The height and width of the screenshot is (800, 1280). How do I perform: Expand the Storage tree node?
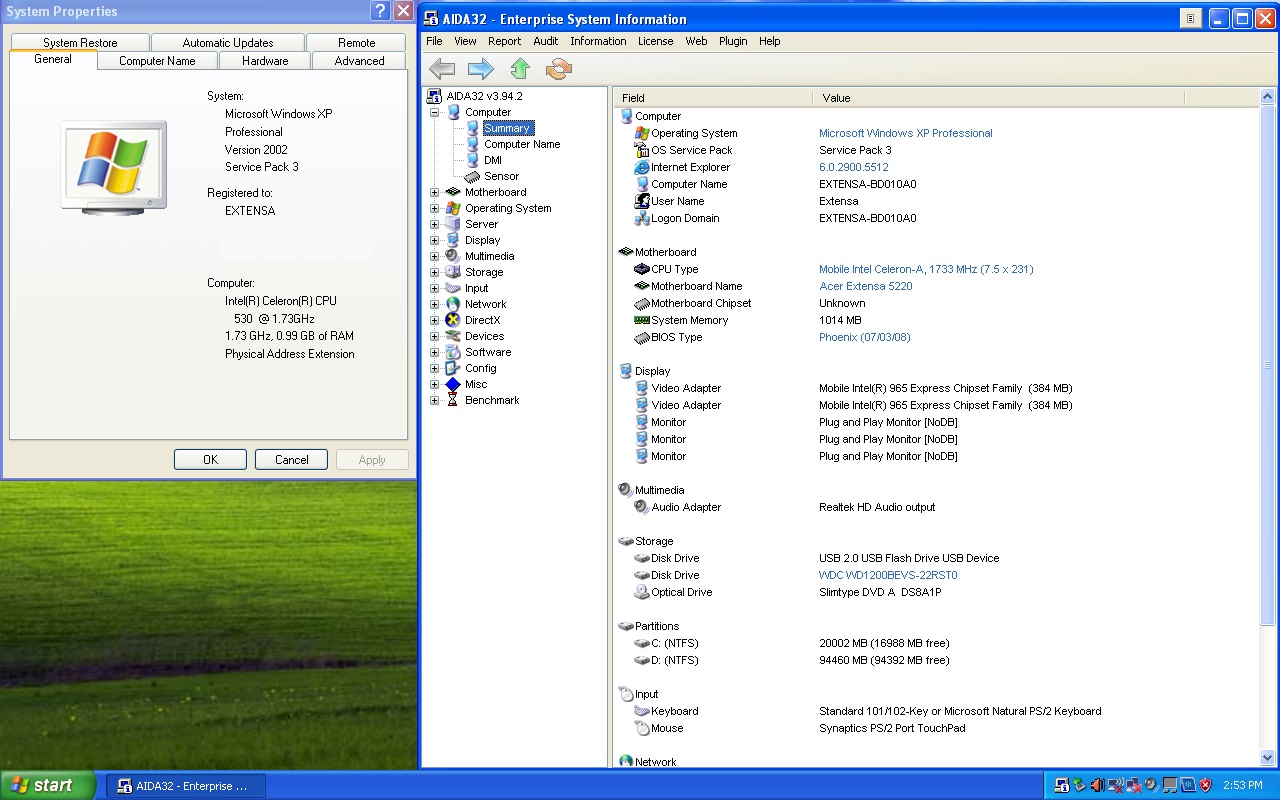click(x=435, y=272)
